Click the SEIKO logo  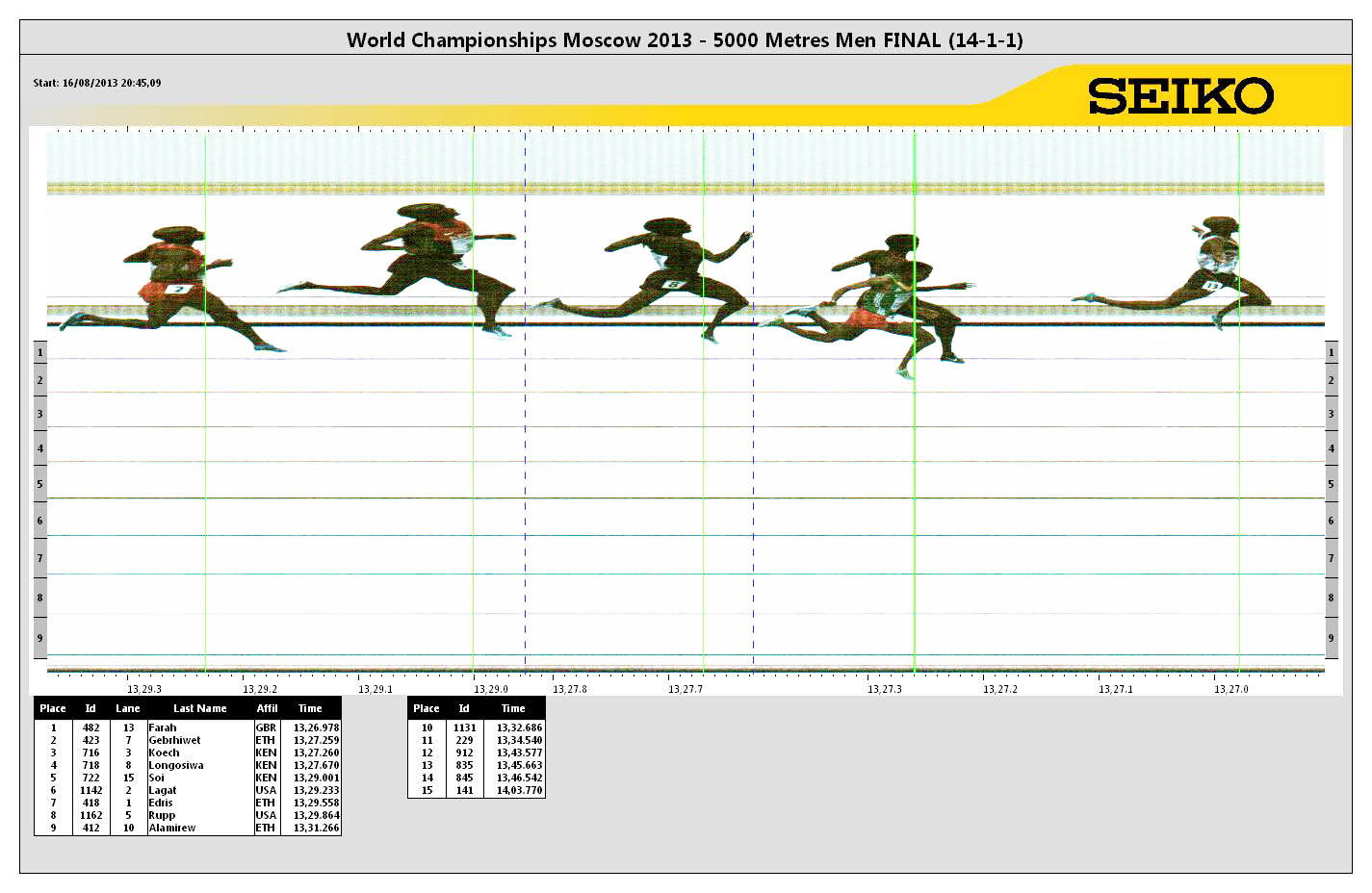(1180, 96)
